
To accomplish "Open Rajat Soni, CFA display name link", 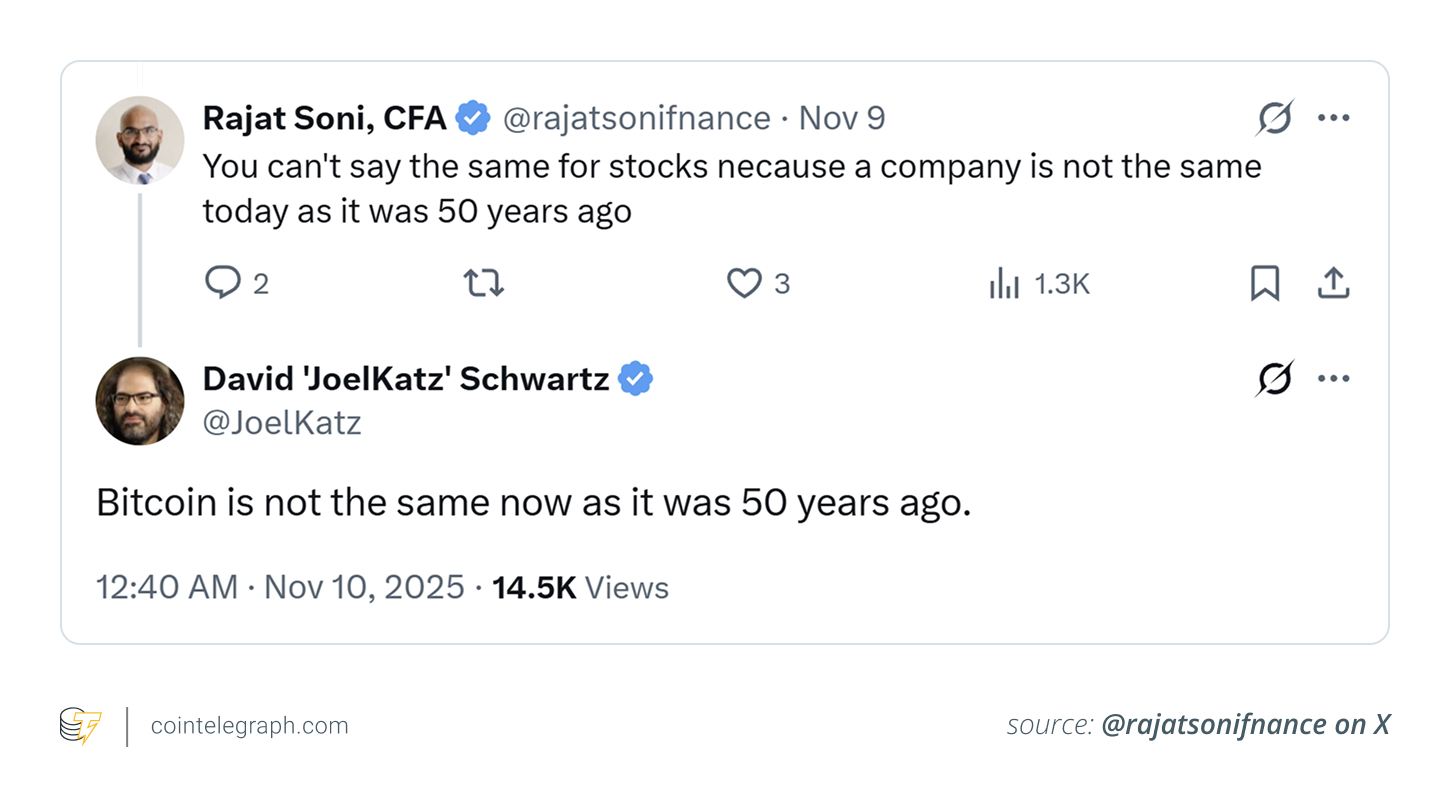I will [x=324, y=118].
